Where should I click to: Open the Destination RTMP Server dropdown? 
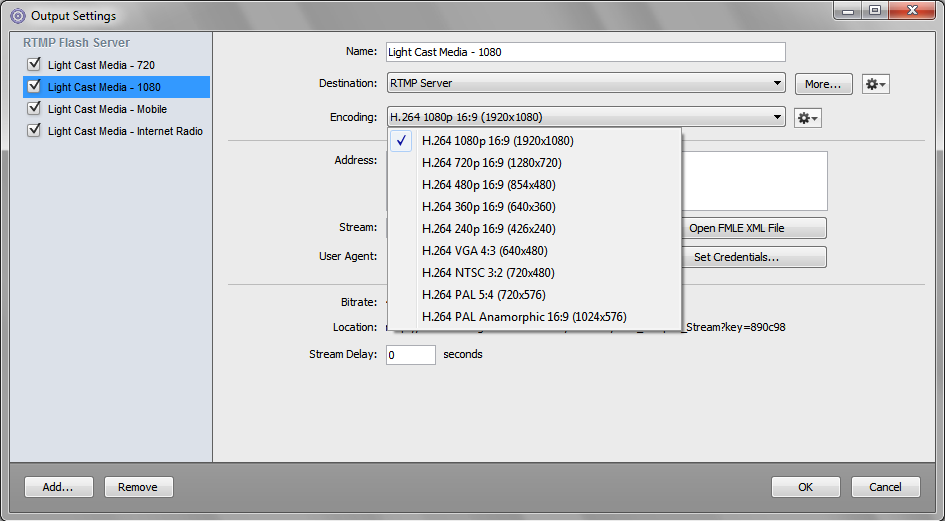click(x=585, y=84)
